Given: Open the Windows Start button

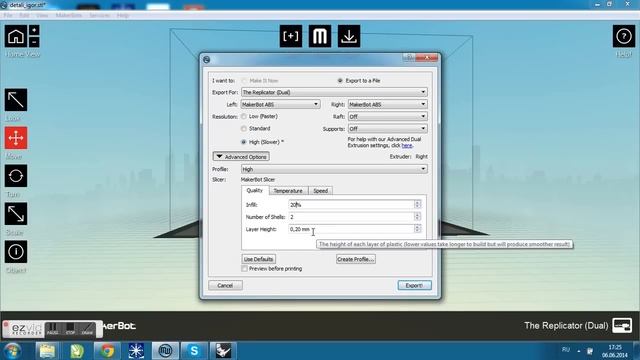Looking at the screenshot, I should click(13, 351).
